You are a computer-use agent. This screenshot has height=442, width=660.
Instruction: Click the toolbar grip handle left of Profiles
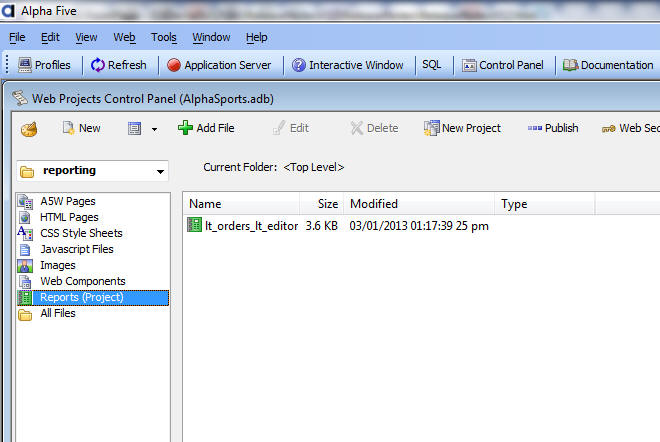pos(7,65)
